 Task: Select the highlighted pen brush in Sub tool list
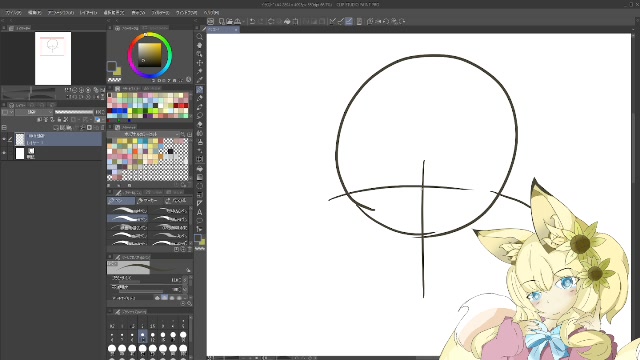click(x=127, y=218)
